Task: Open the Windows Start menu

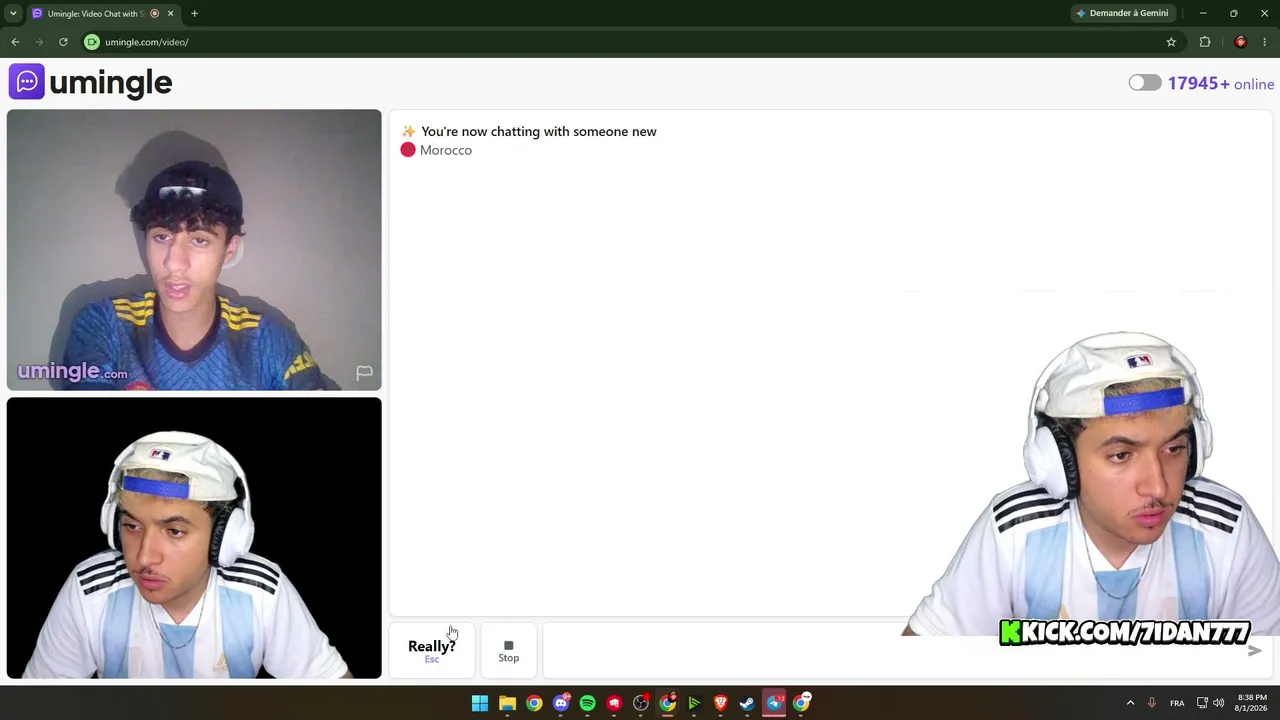Action: pyautogui.click(x=480, y=703)
